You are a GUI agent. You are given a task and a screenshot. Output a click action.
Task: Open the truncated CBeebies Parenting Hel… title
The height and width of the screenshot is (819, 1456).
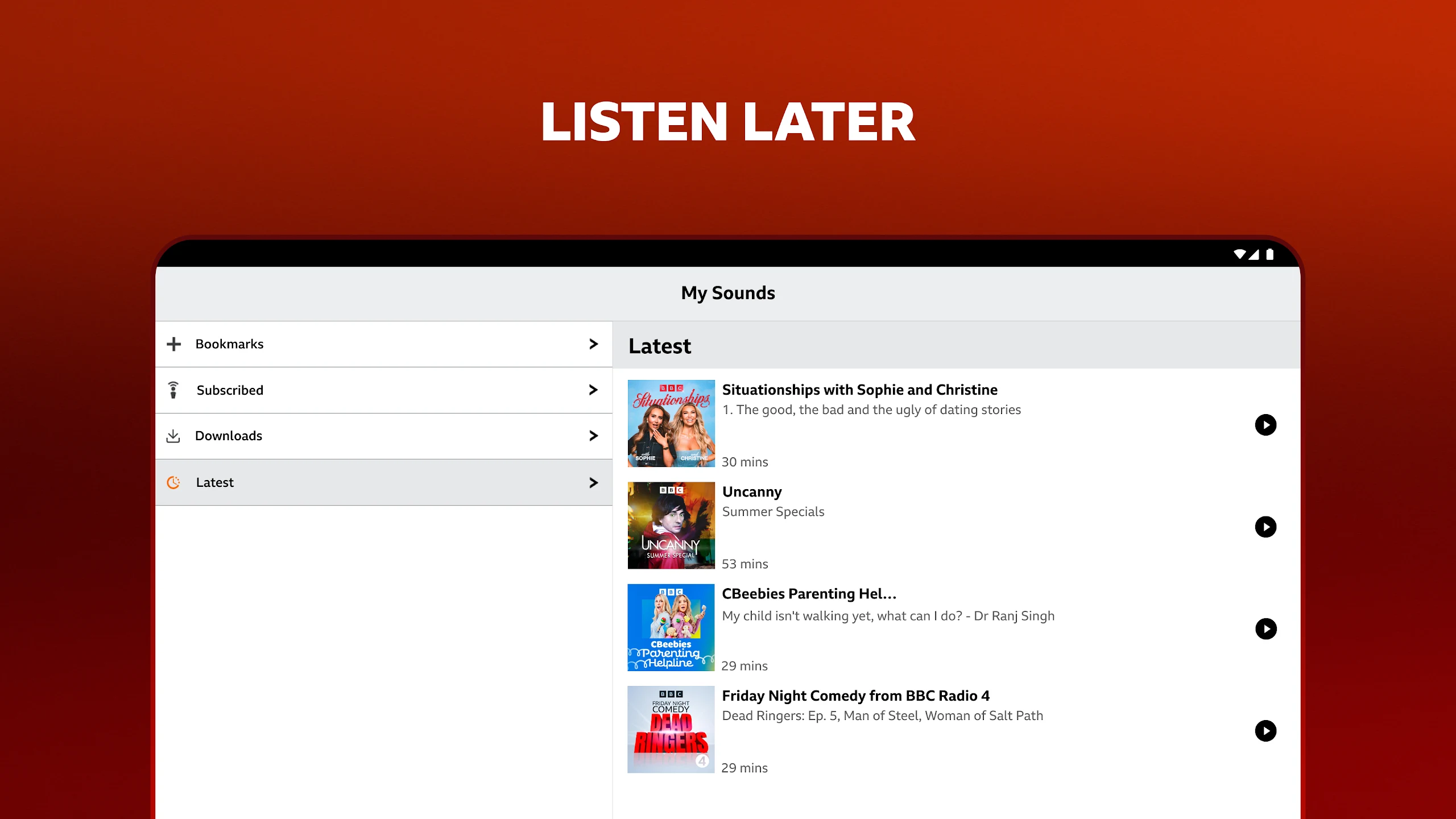click(x=809, y=594)
